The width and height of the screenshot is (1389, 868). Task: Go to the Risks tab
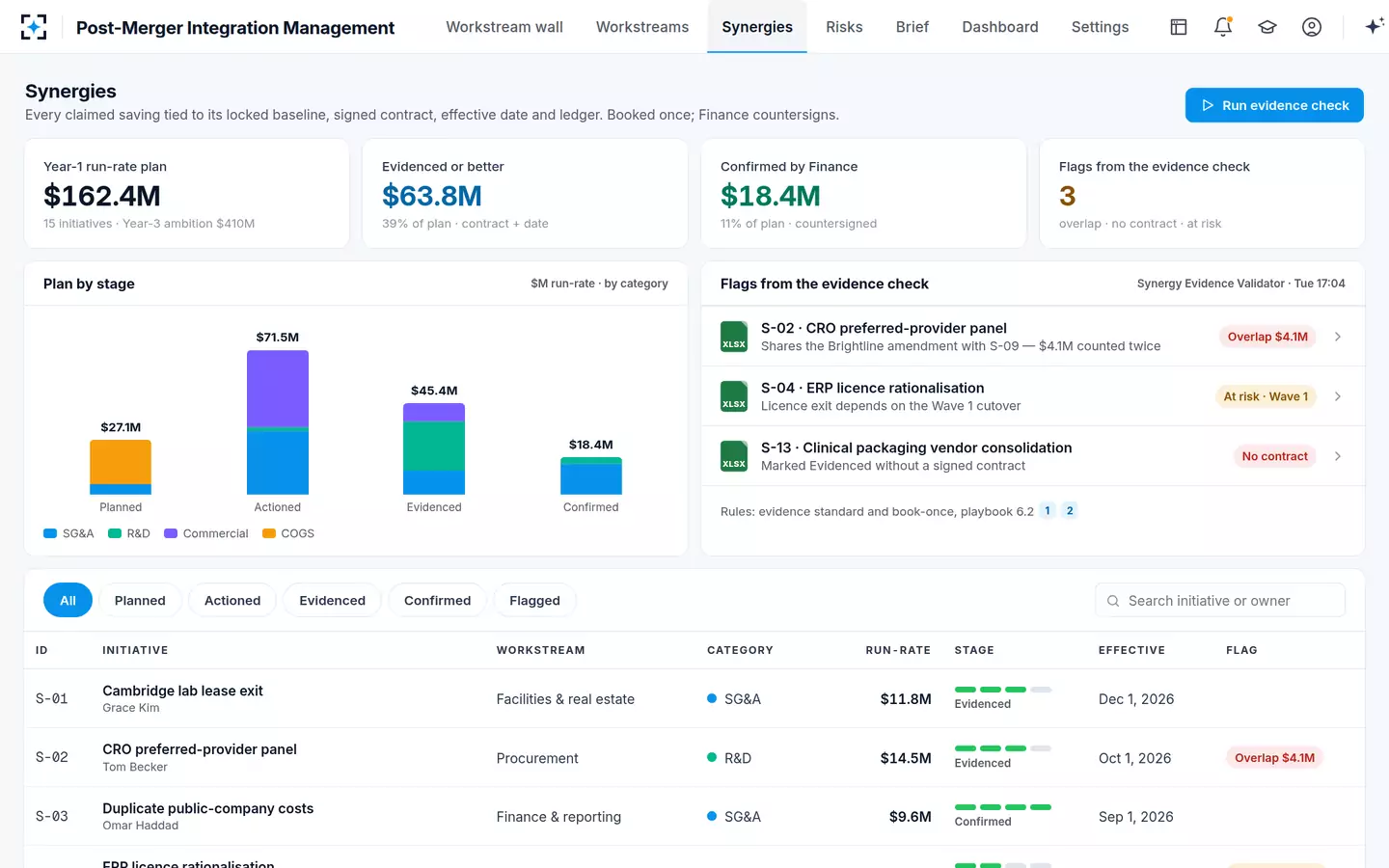[x=844, y=27]
